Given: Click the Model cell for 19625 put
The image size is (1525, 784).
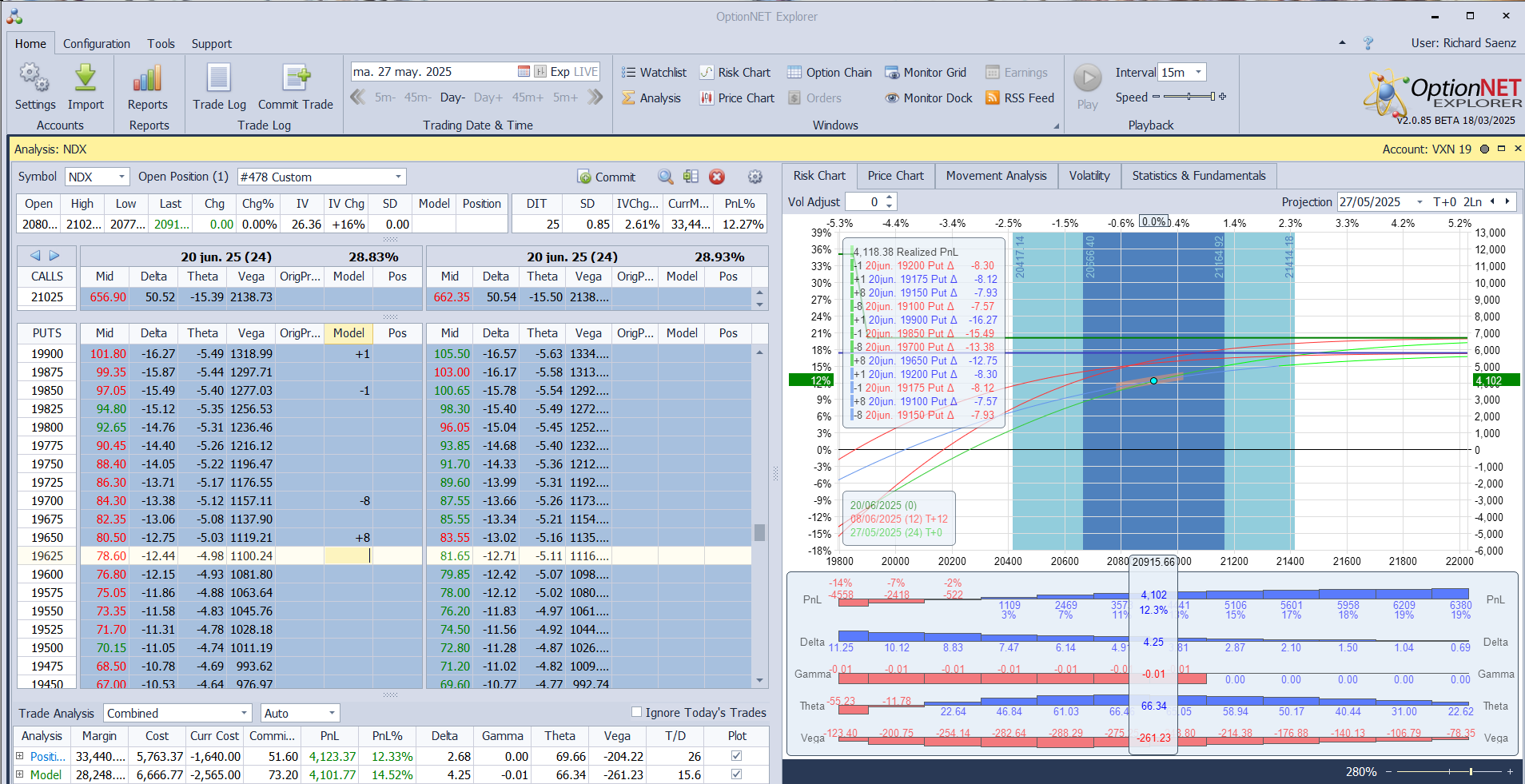Looking at the screenshot, I should 348,555.
